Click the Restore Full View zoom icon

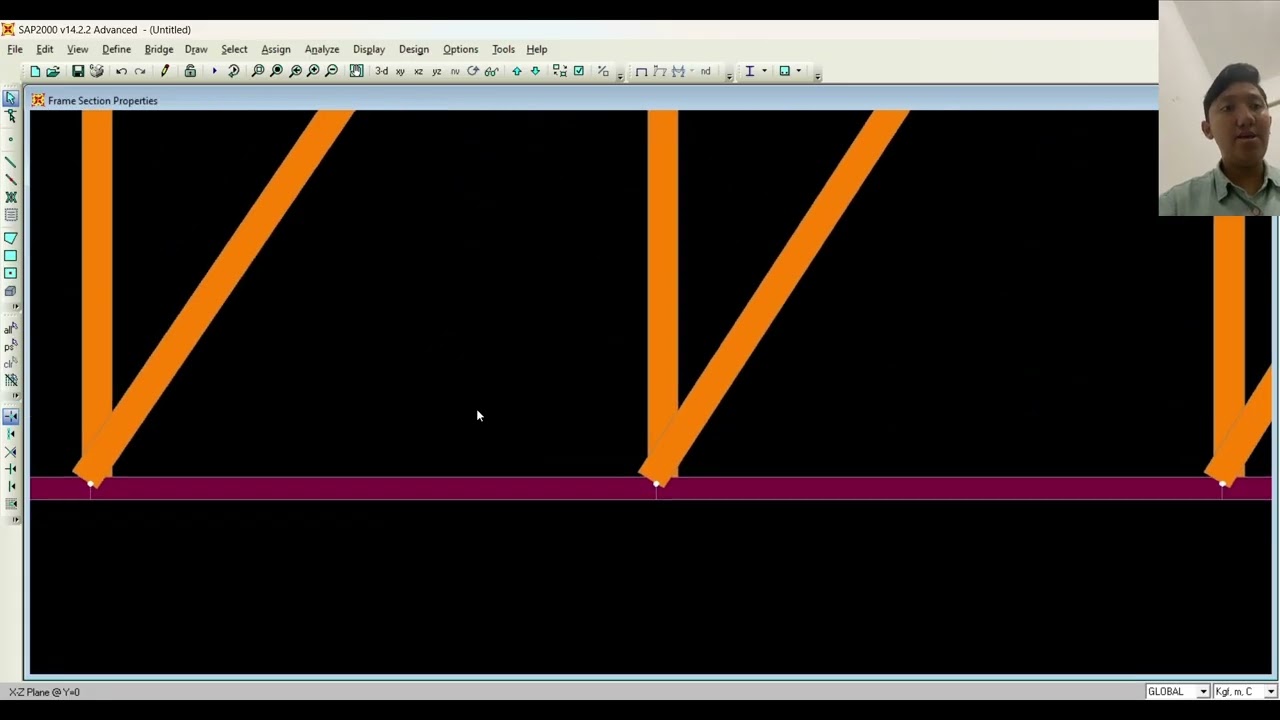[277, 71]
